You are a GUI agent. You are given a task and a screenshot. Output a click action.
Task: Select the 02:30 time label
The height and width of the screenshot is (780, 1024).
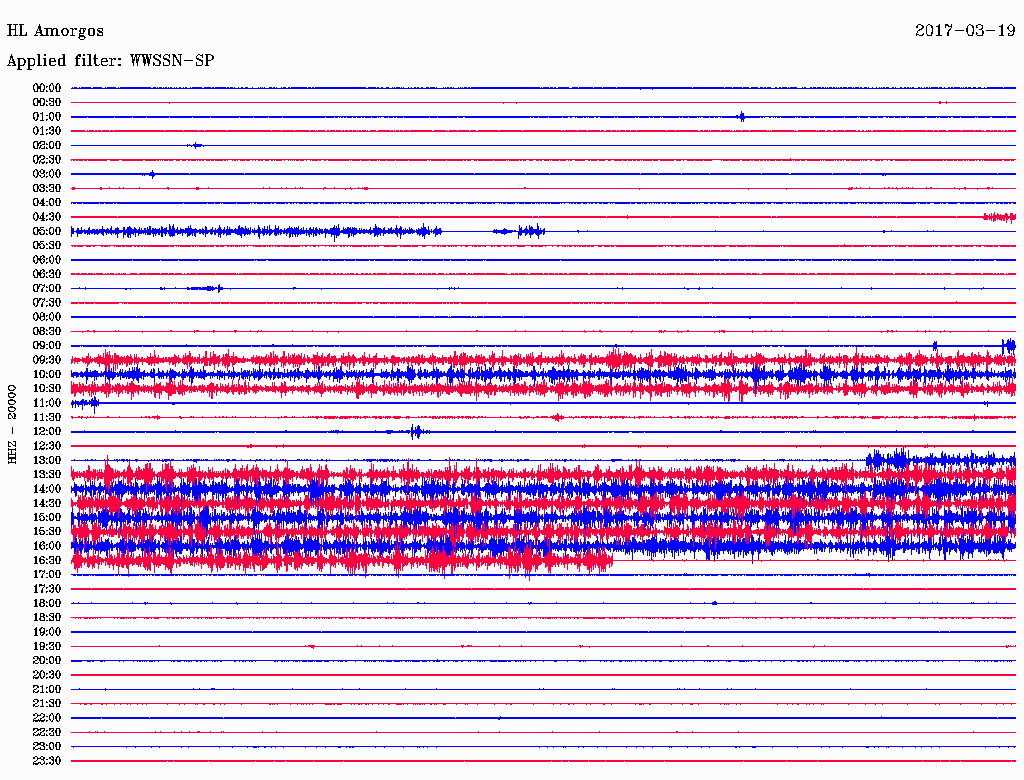47,159
